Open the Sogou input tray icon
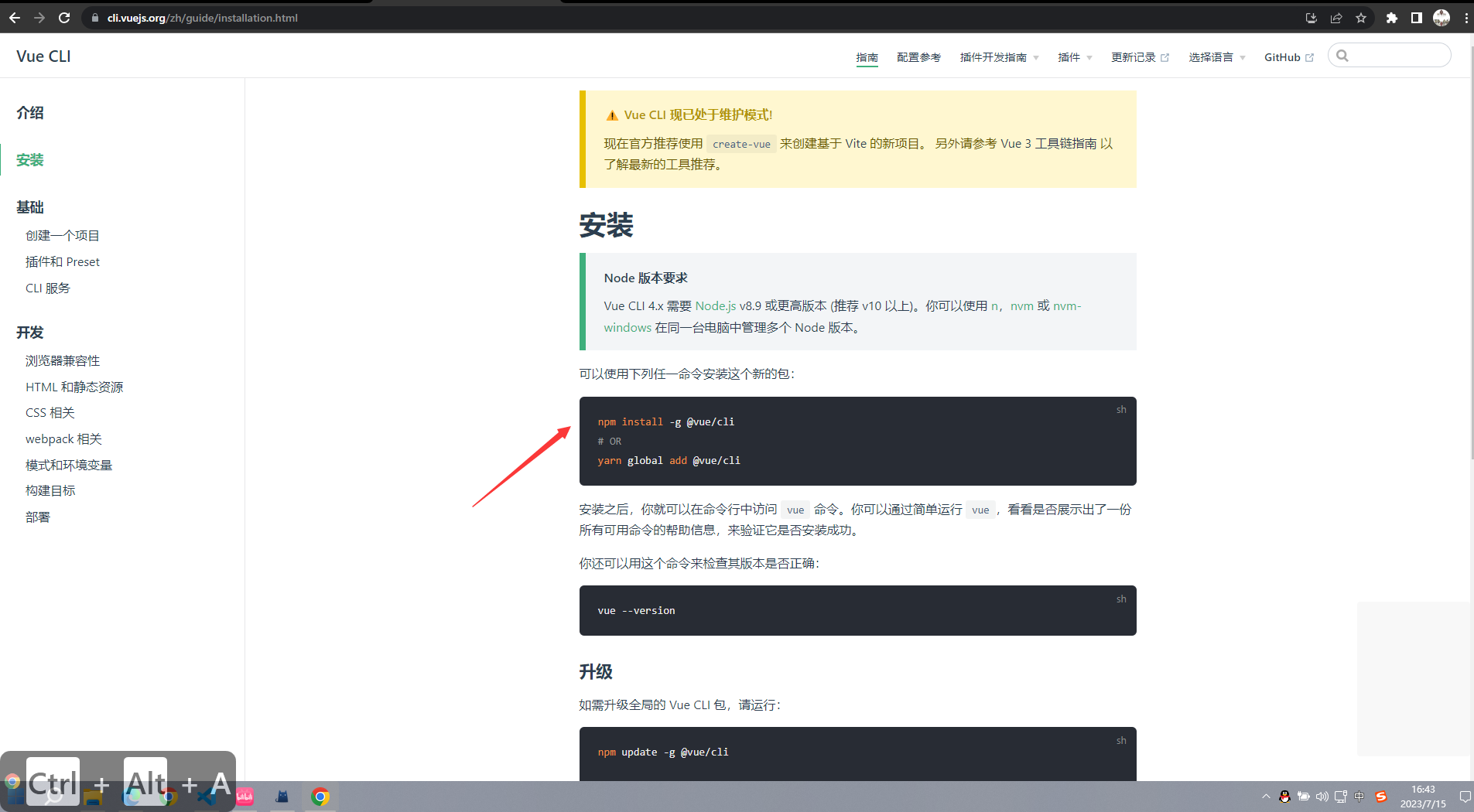1474x812 pixels. pos(1381,797)
